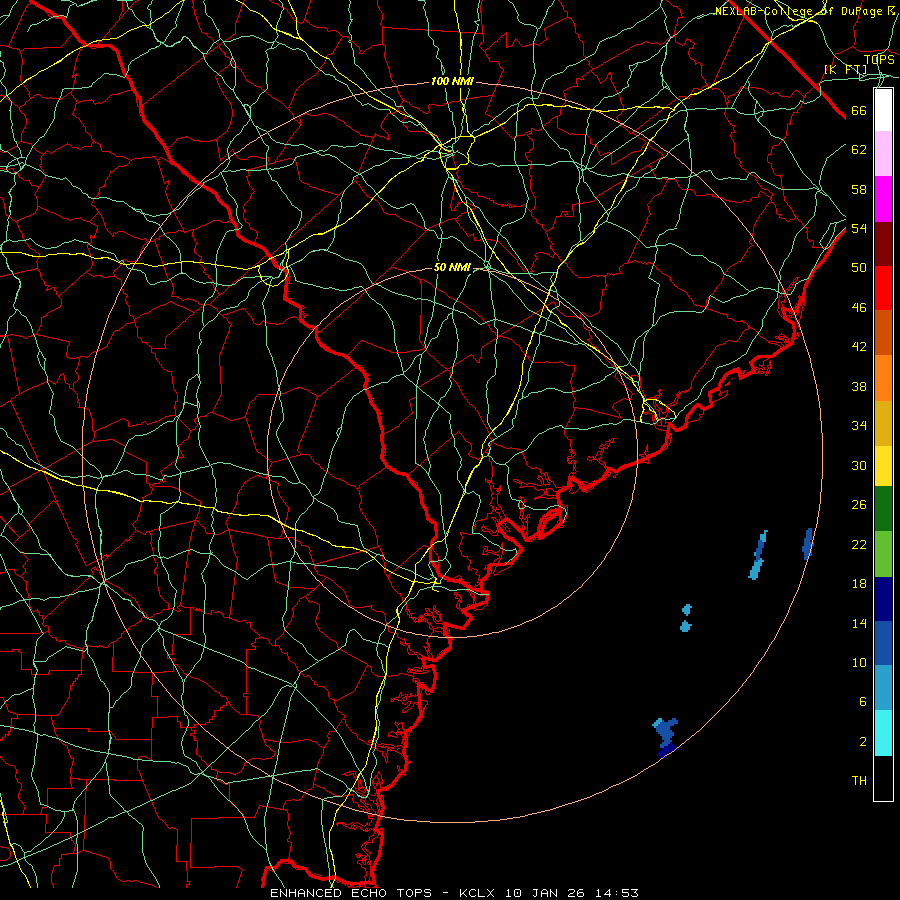Click the blue echo on the 100 NMI ring's southeast arc
900x900 pixels.
click(x=666, y=736)
